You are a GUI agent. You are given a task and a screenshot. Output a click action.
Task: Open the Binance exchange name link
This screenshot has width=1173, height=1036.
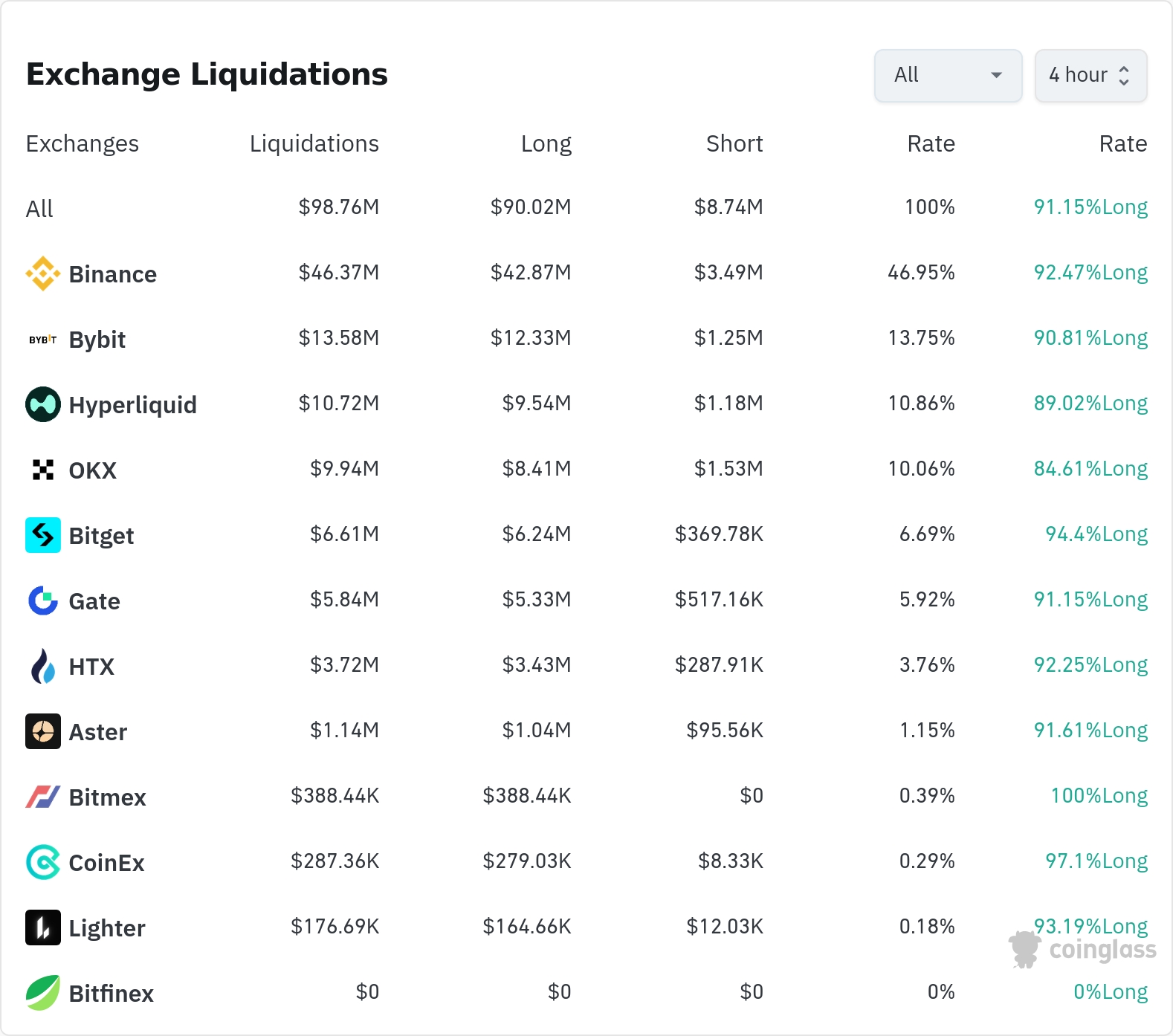pyautogui.click(x=112, y=274)
